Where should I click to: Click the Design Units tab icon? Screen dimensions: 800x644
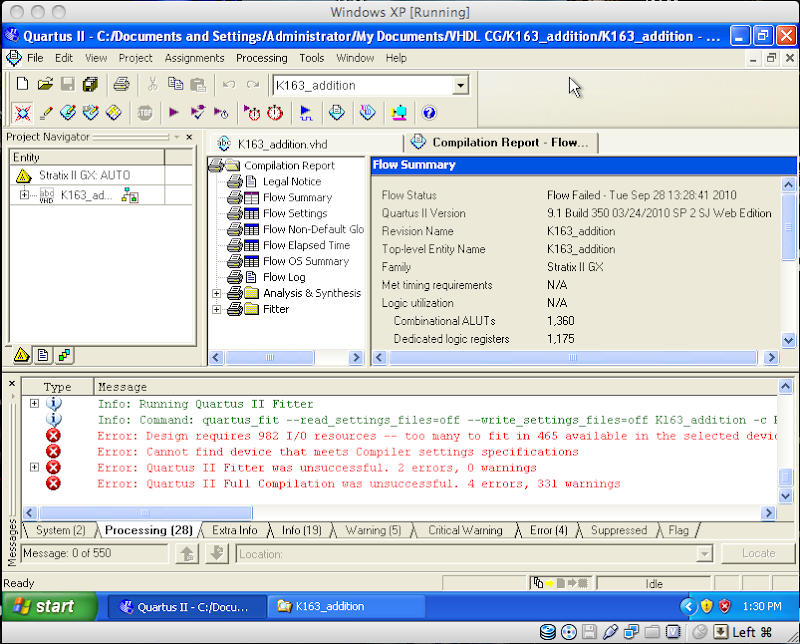click(64, 355)
